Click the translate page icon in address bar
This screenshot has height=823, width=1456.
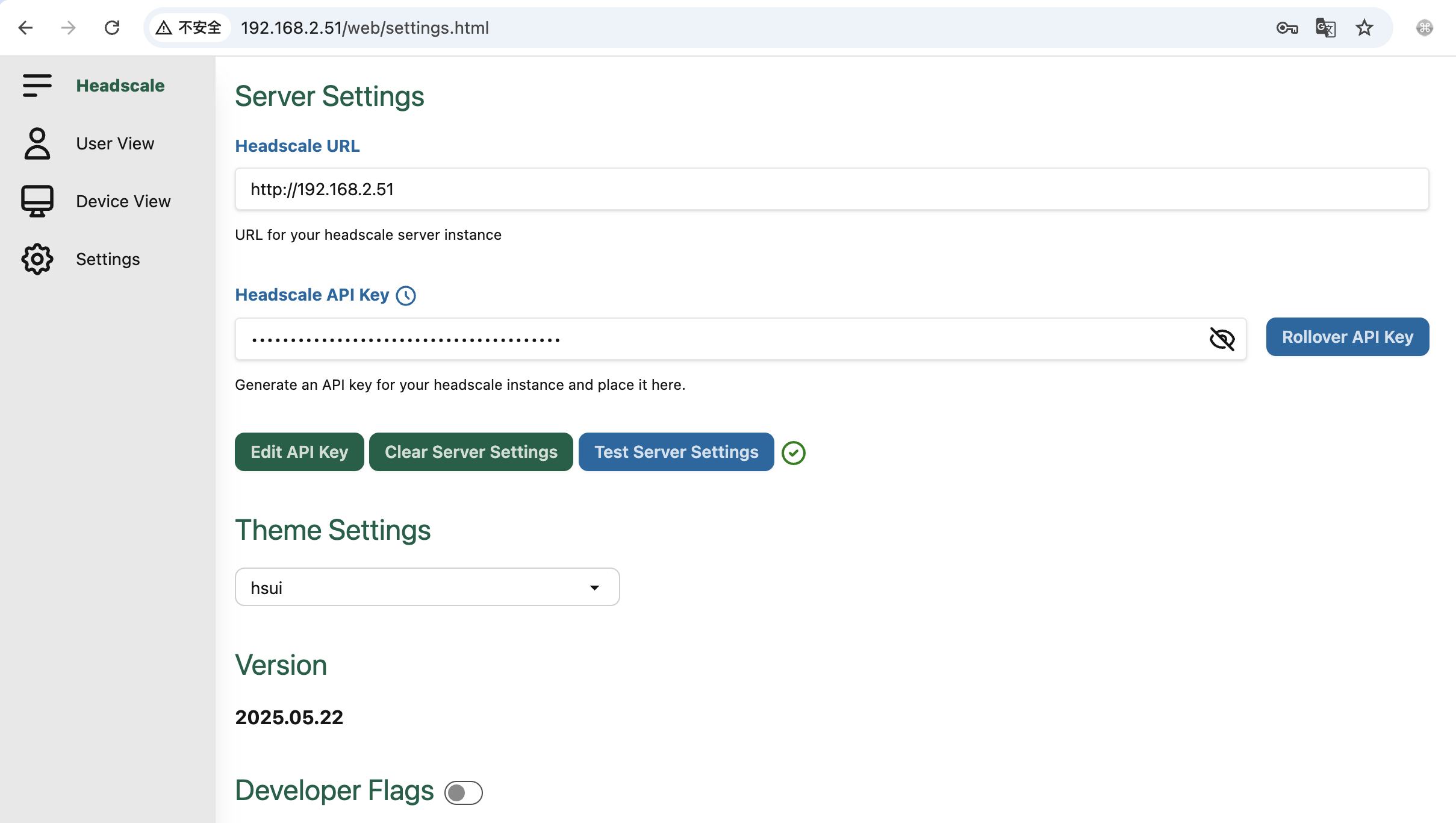tap(1325, 28)
